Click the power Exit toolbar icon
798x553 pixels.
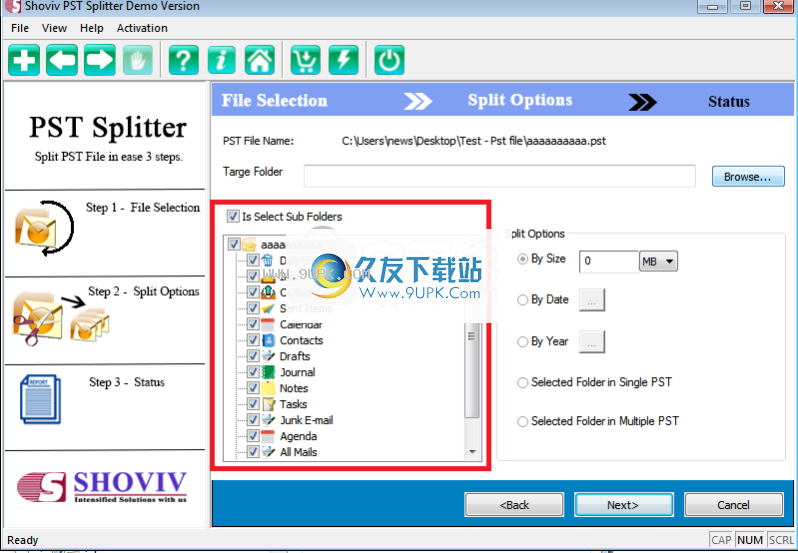(x=389, y=60)
